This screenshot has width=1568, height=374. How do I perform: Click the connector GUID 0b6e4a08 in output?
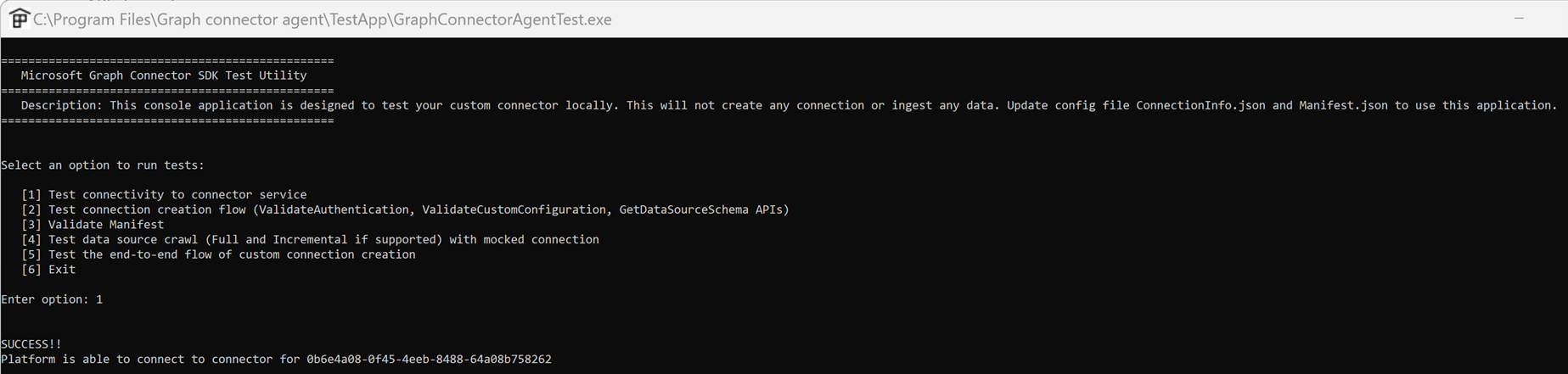click(x=429, y=360)
